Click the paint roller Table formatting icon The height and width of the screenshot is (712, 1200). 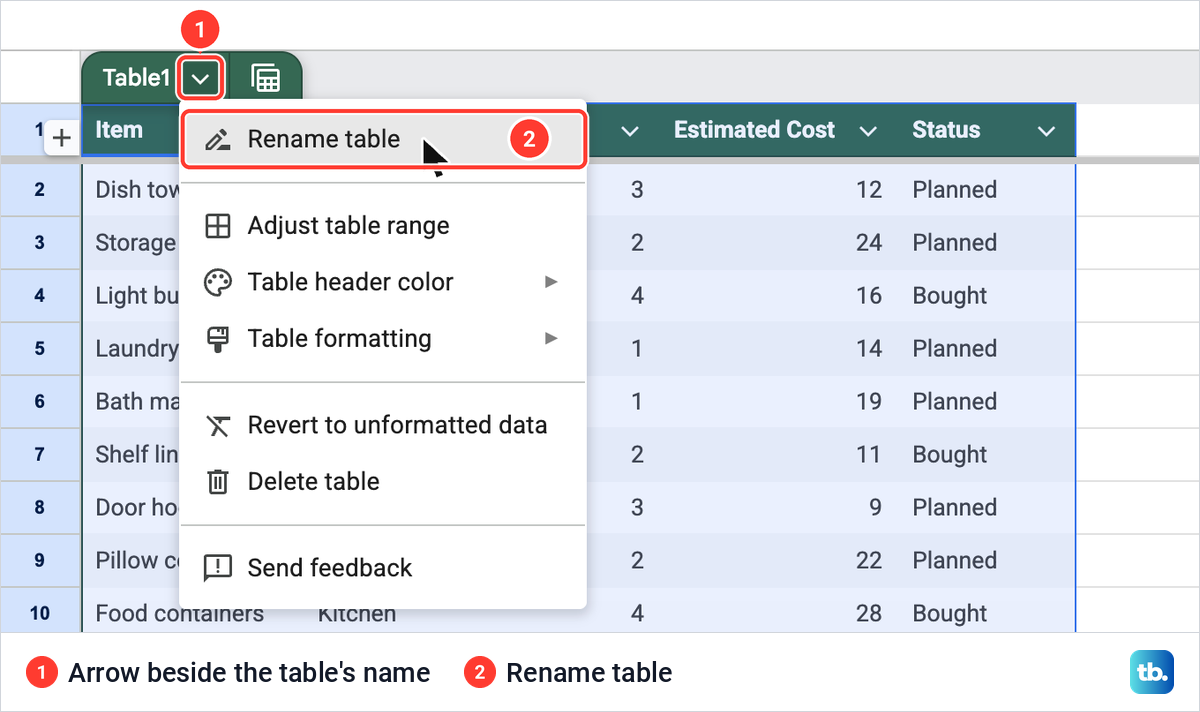(217, 339)
